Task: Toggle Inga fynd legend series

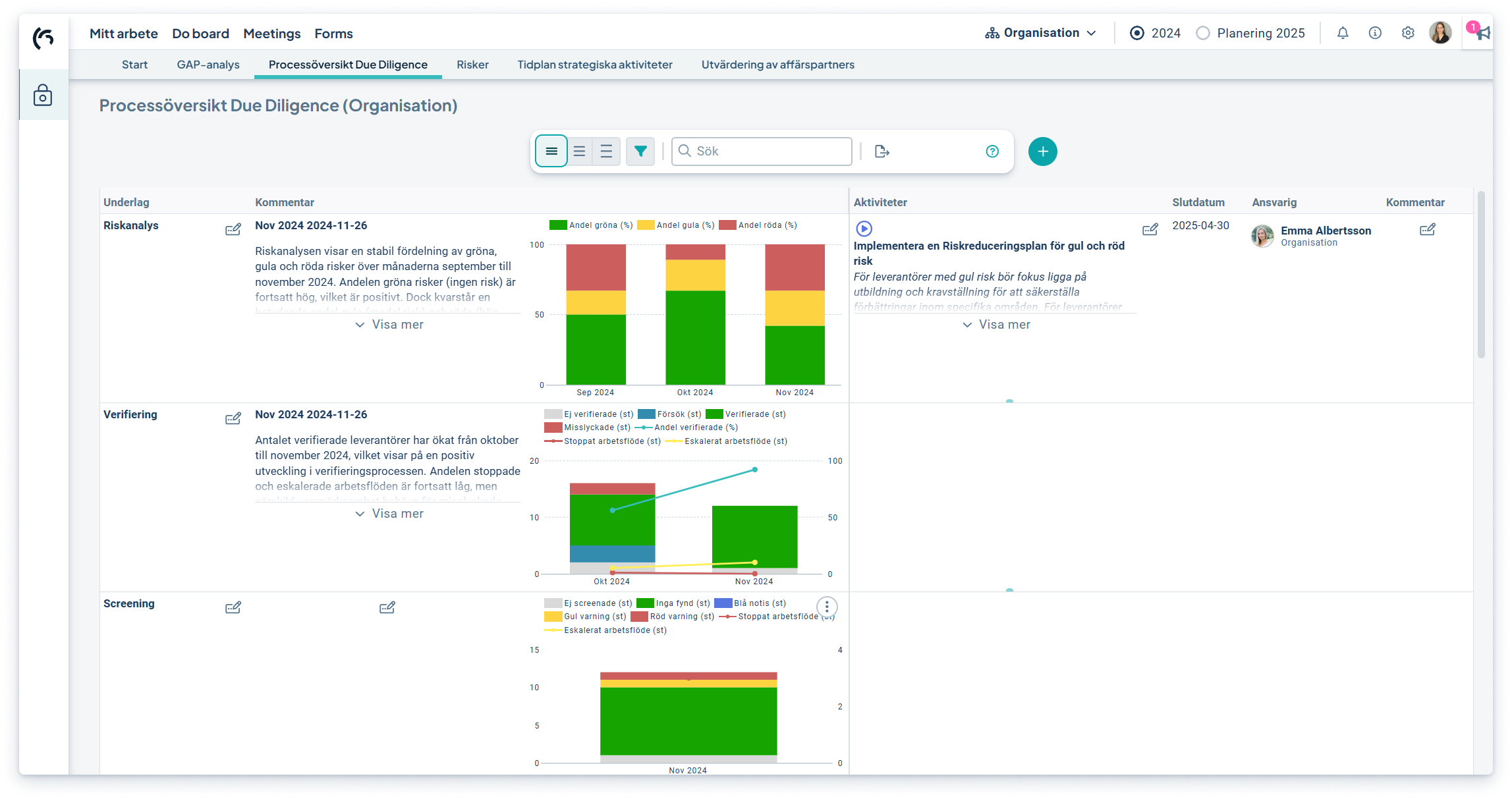Action: tap(674, 603)
